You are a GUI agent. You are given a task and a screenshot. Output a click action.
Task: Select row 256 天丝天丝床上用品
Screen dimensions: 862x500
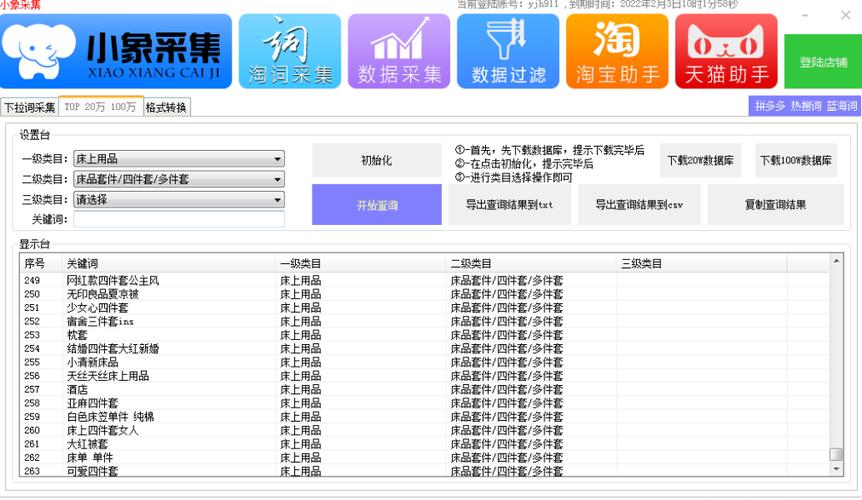pyautogui.click(x=424, y=376)
